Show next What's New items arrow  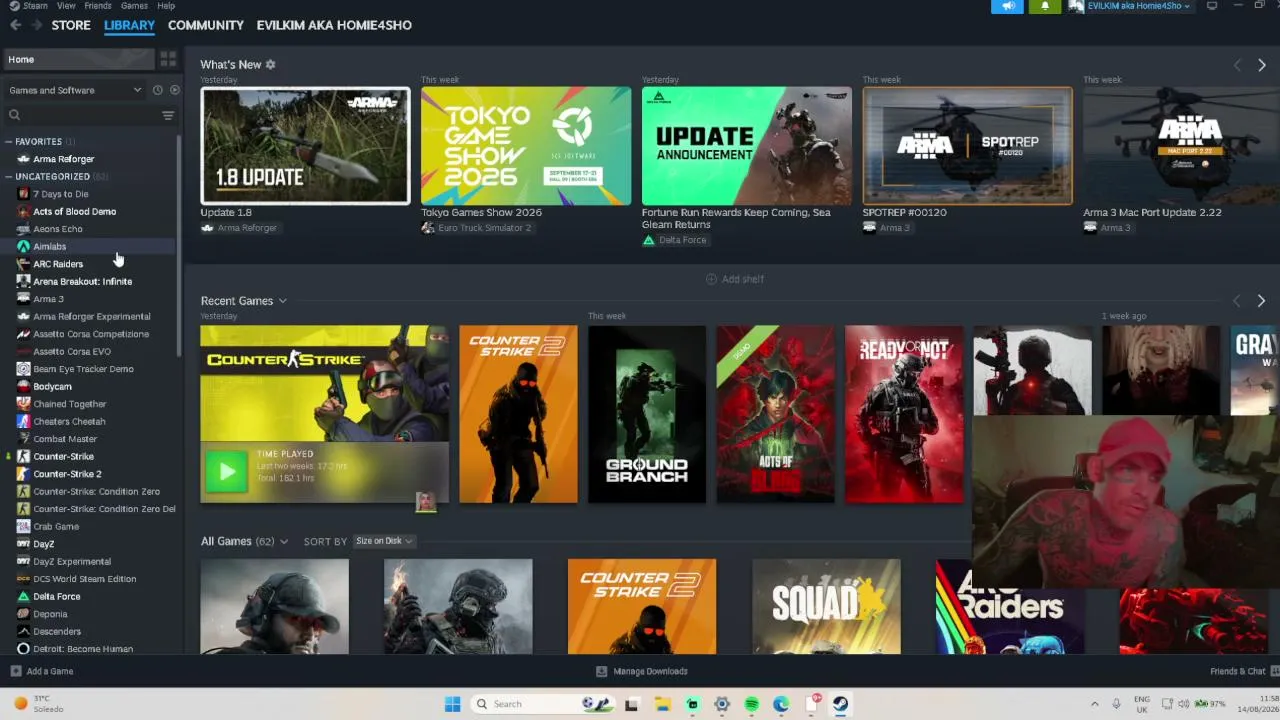[1262, 65]
